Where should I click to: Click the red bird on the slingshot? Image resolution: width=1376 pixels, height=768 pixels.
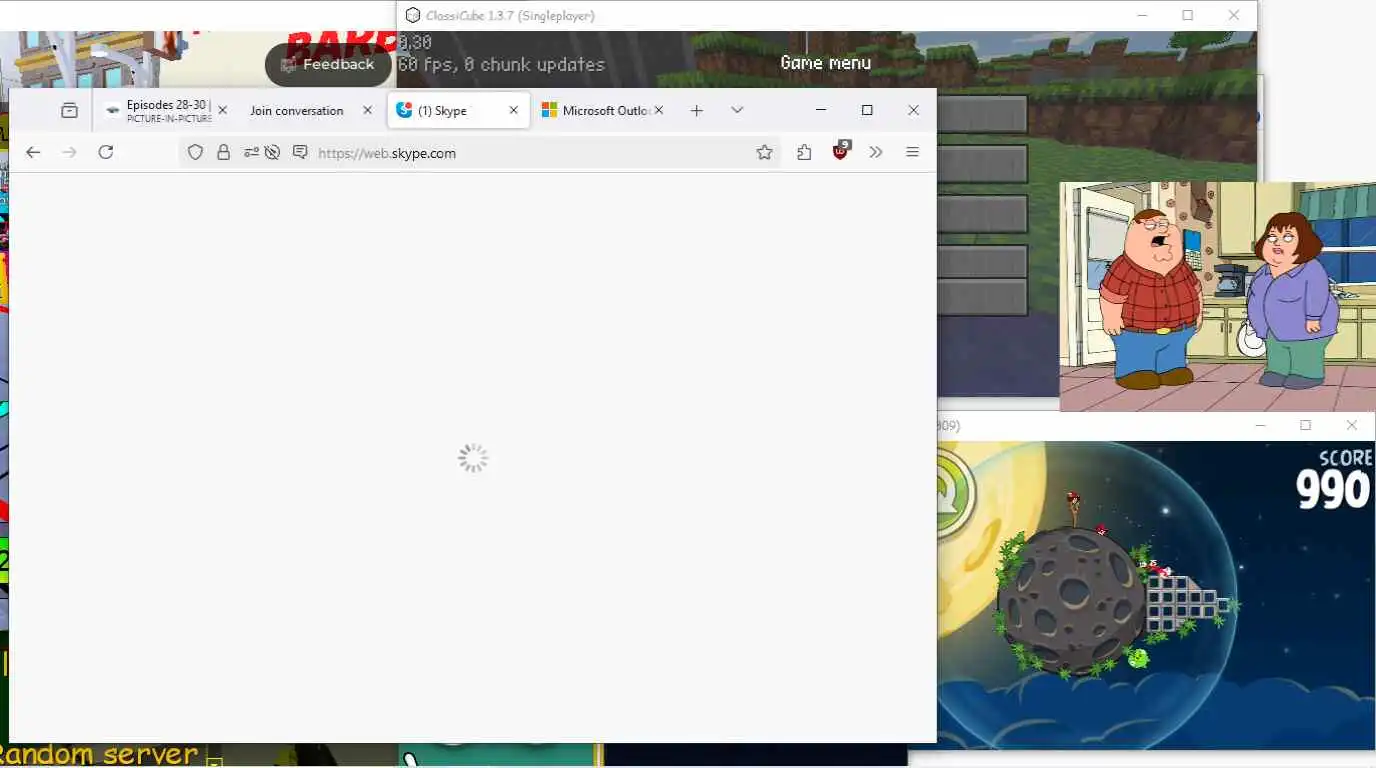(1073, 497)
